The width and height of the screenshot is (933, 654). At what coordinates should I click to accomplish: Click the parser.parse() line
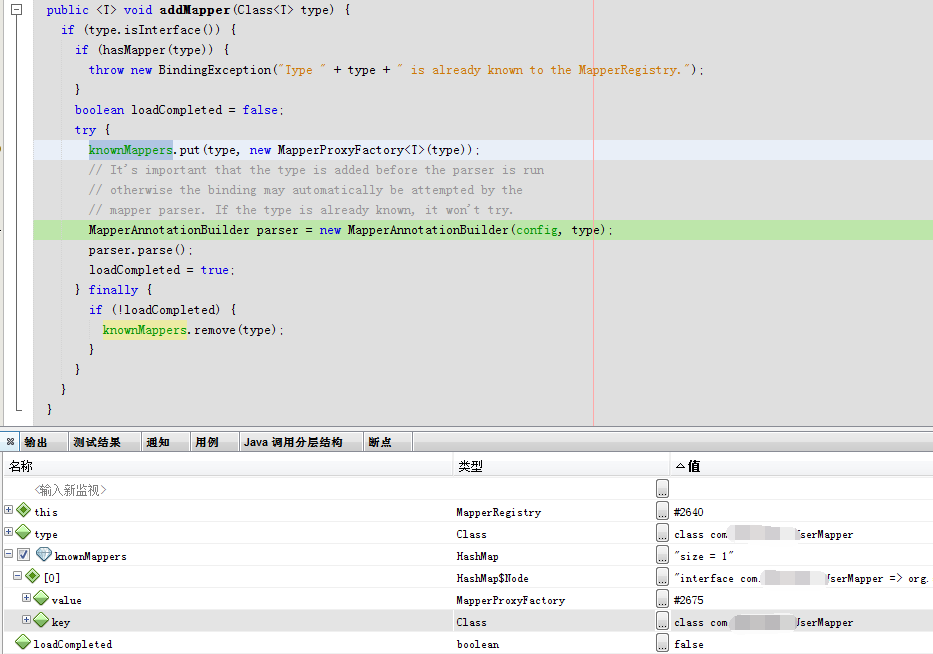(140, 250)
